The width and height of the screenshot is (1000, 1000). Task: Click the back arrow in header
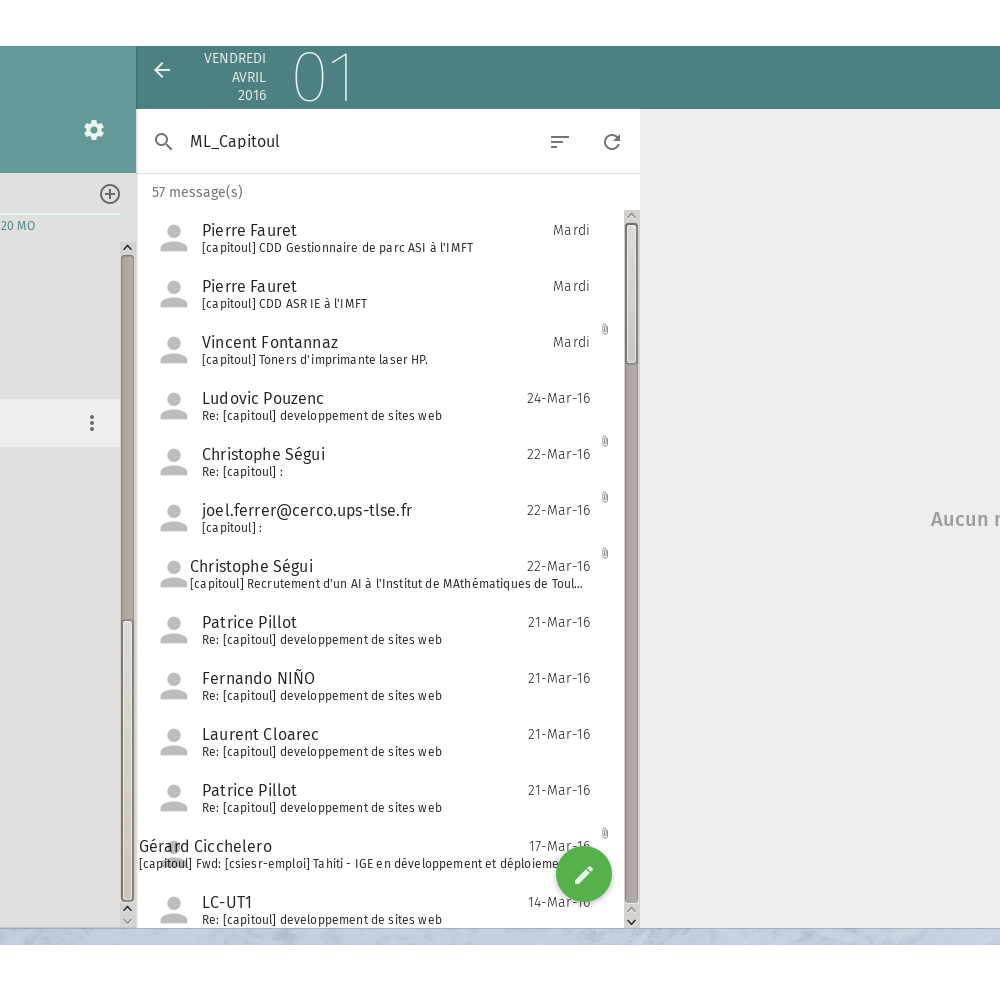click(162, 70)
